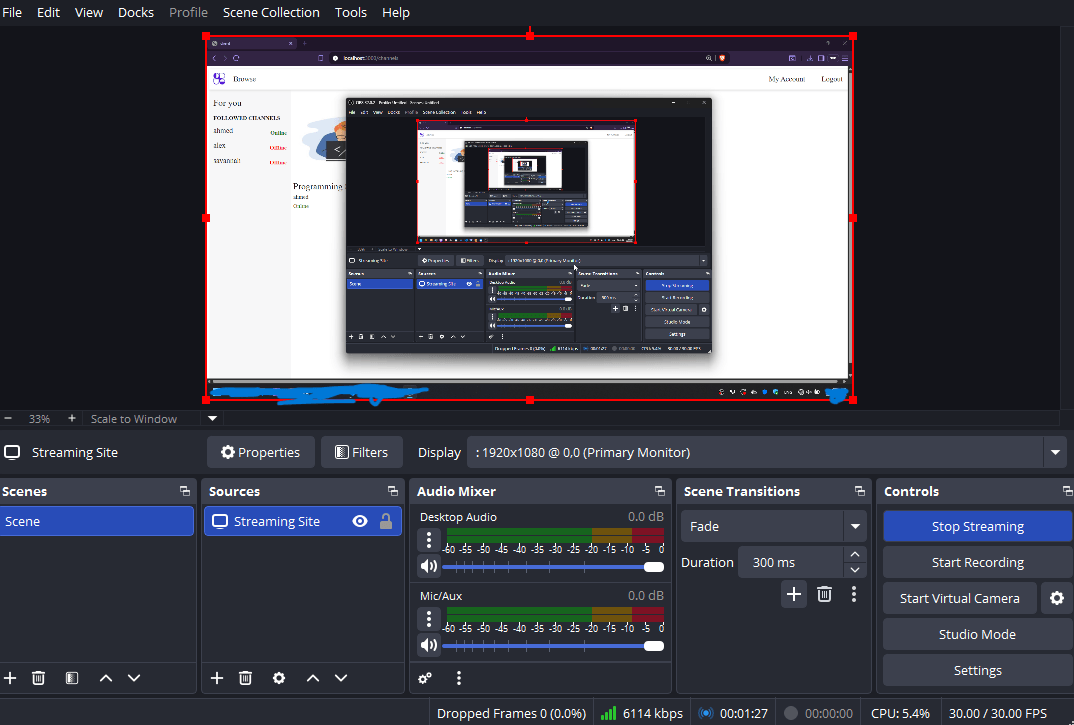
Task: Open advanced audio properties gears icon
Action: (425, 678)
